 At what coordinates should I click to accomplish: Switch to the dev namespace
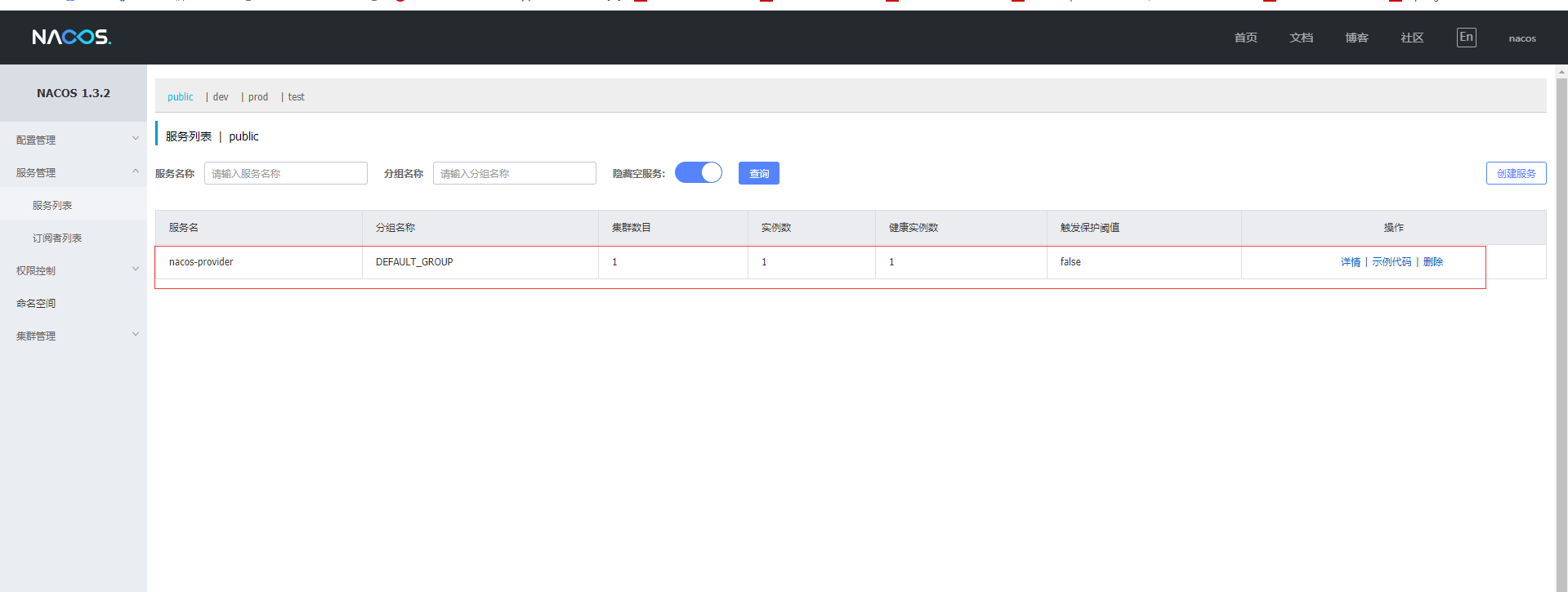tap(221, 97)
